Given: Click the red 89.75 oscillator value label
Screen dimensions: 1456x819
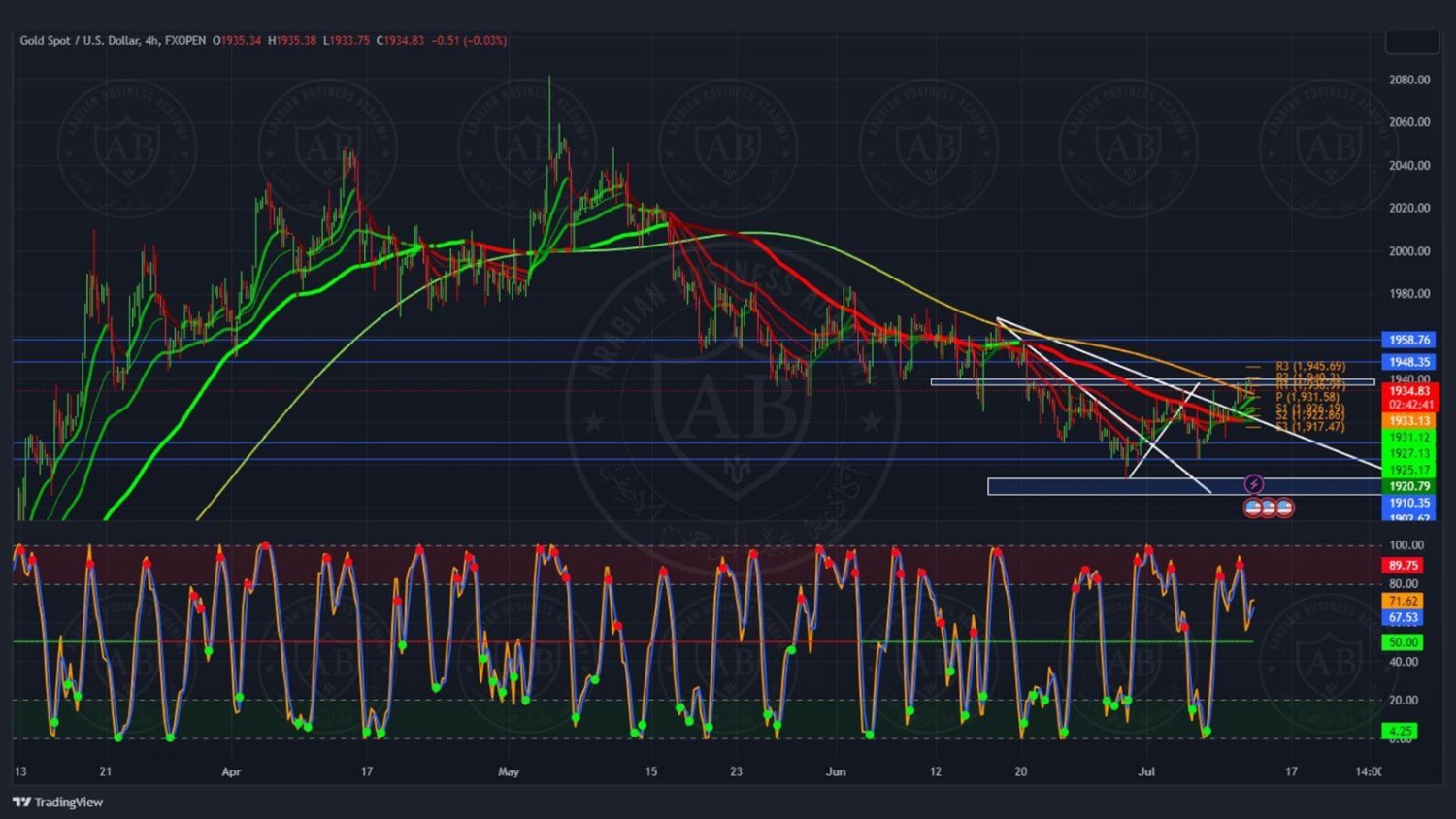Looking at the screenshot, I should (1403, 565).
